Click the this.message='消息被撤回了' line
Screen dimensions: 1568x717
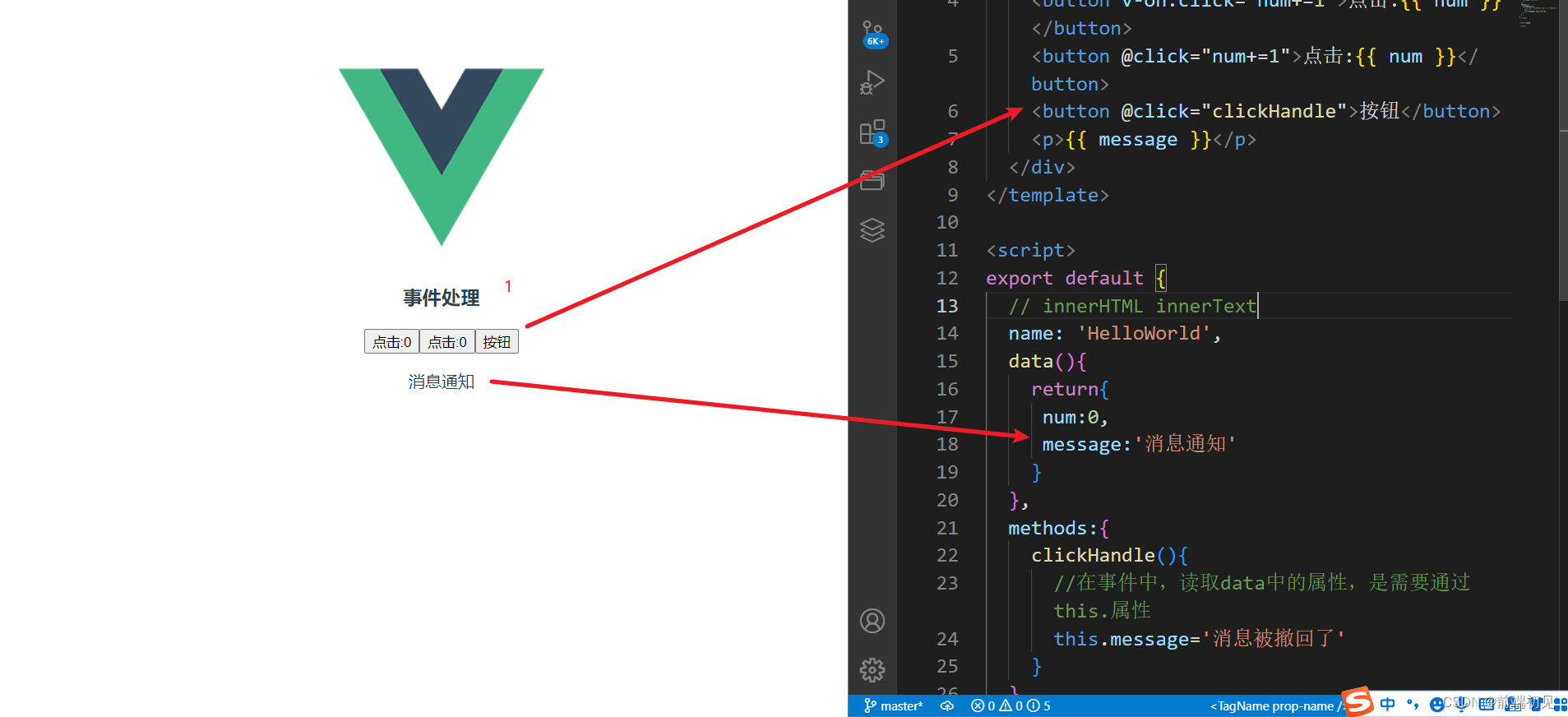1200,639
